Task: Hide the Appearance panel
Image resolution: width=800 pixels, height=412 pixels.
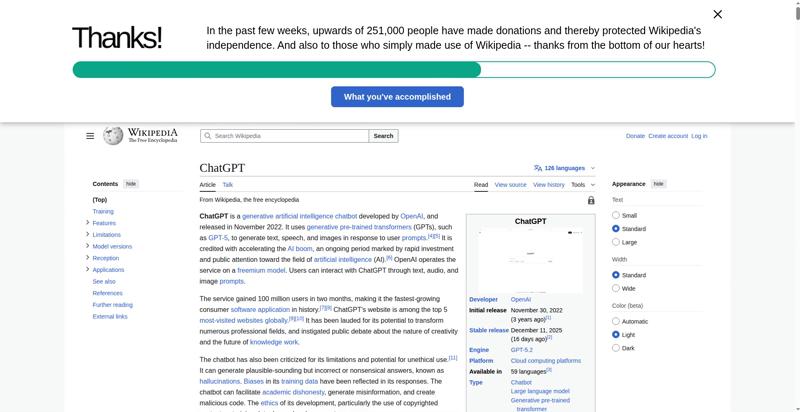Action: pyautogui.click(x=658, y=184)
